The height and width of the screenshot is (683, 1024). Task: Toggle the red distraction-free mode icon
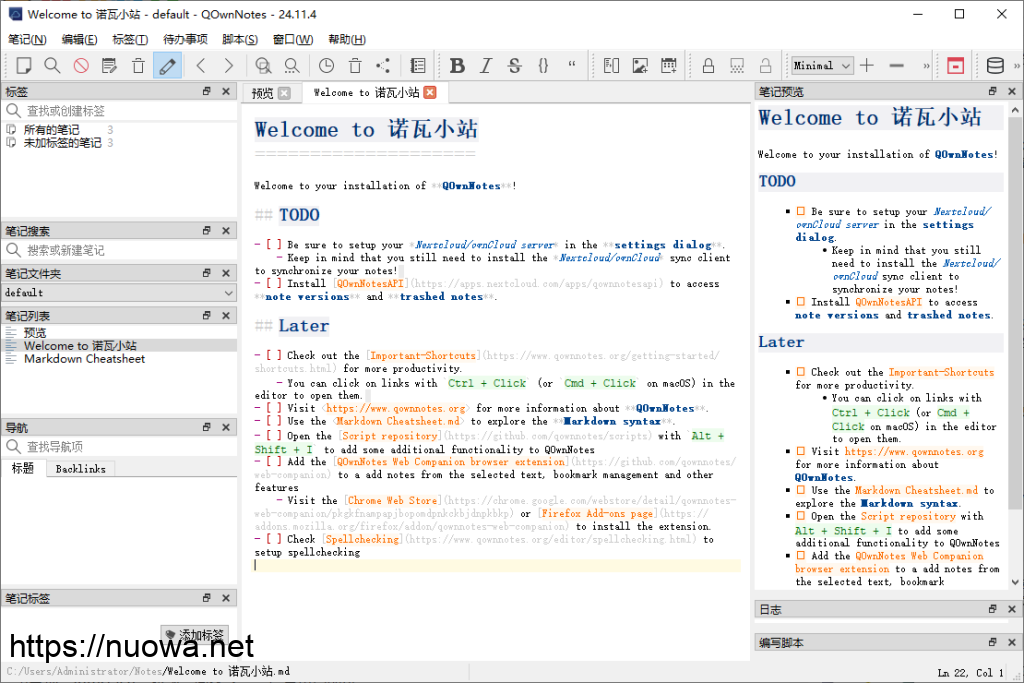click(x=956, y=66)
